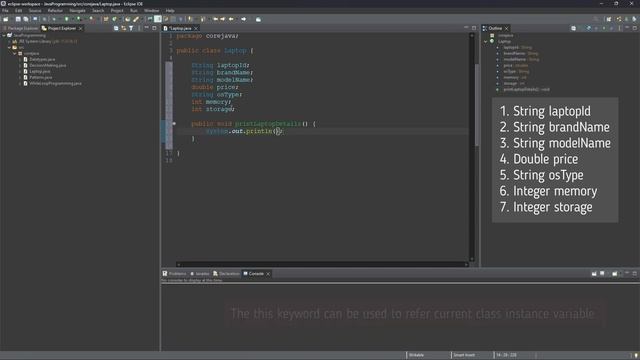Collapse the JavaProgramming project node

[4, 36]
